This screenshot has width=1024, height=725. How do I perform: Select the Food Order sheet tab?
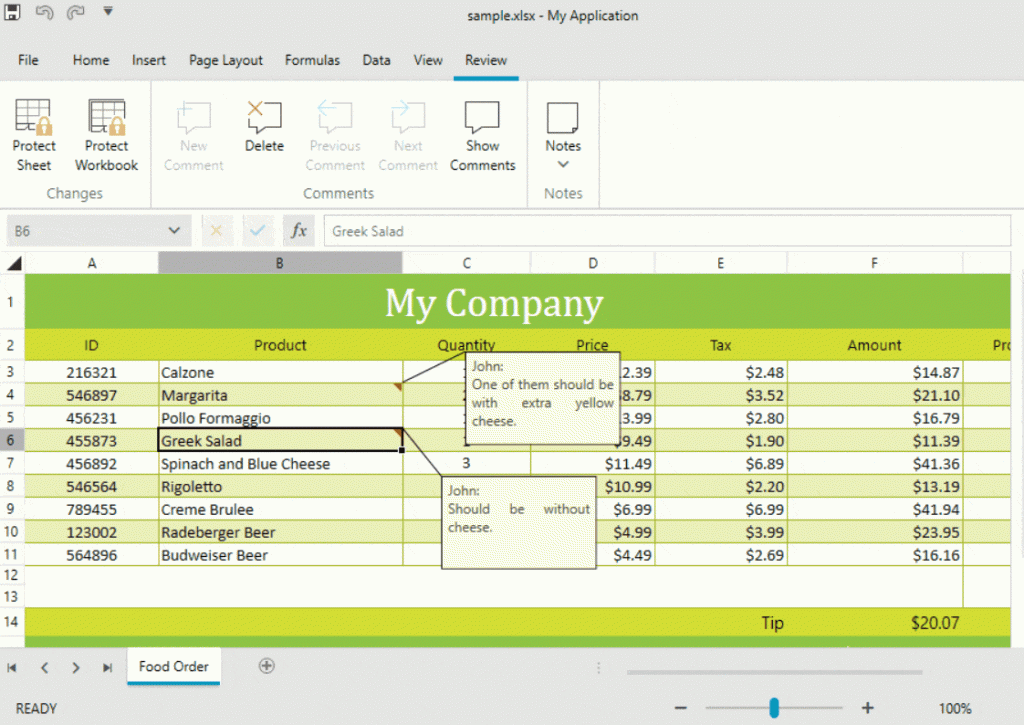(173, 666)
